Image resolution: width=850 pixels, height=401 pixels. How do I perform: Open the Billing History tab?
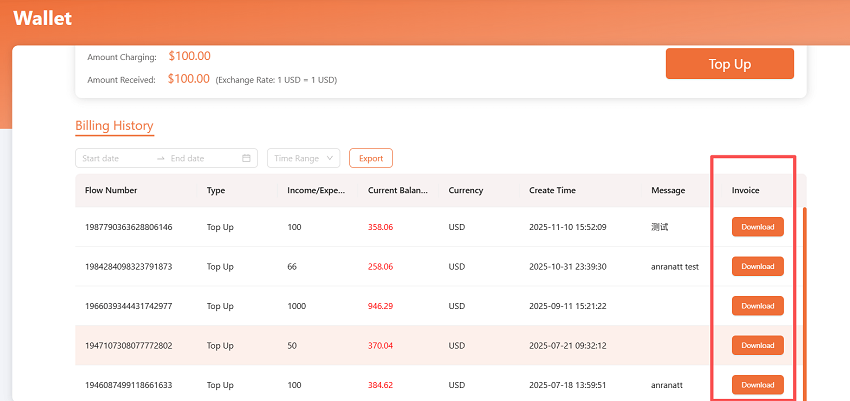114,126
